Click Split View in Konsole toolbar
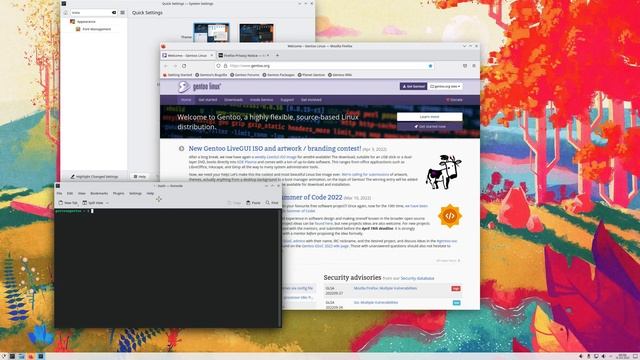The height and width of the screenshot is (360, 640). pyautogui.click(x=93, y=203)
